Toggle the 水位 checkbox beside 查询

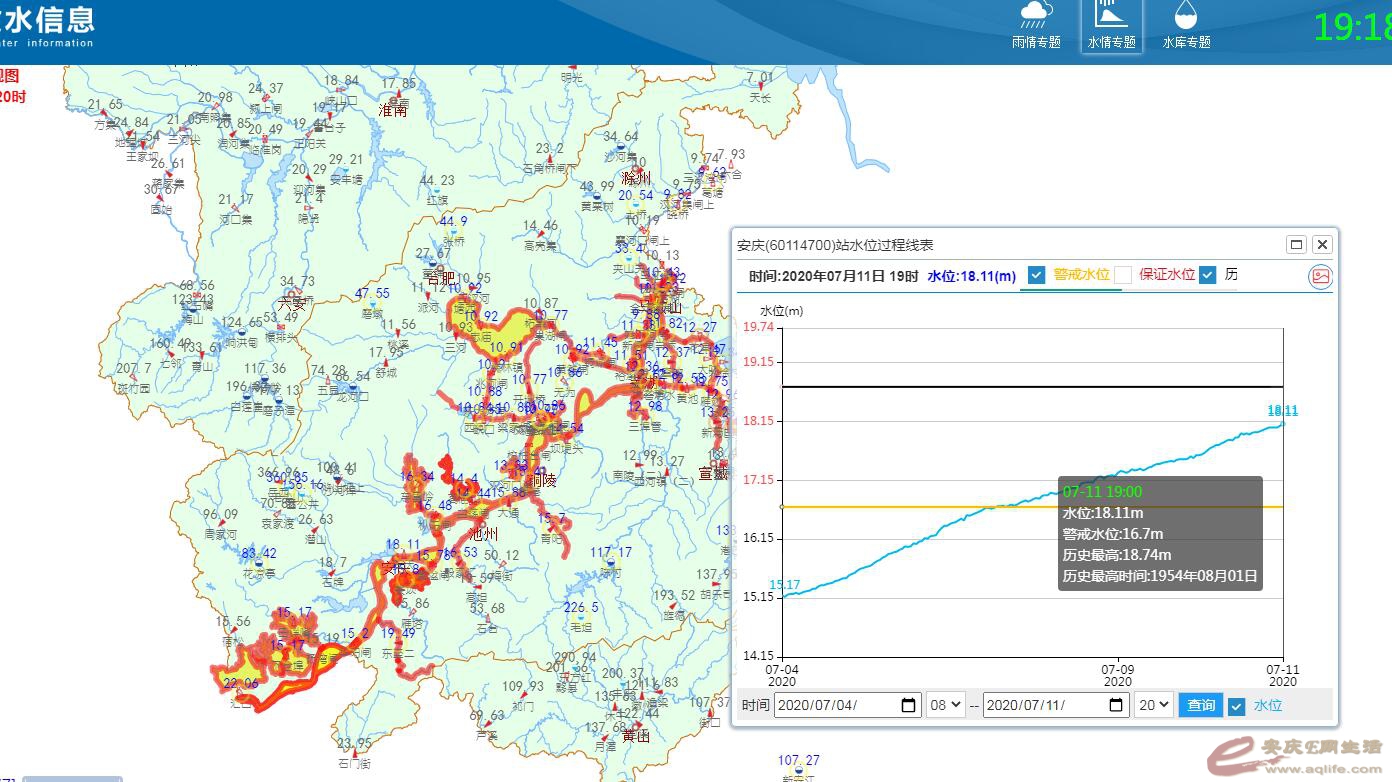[x=1237, y=706]
